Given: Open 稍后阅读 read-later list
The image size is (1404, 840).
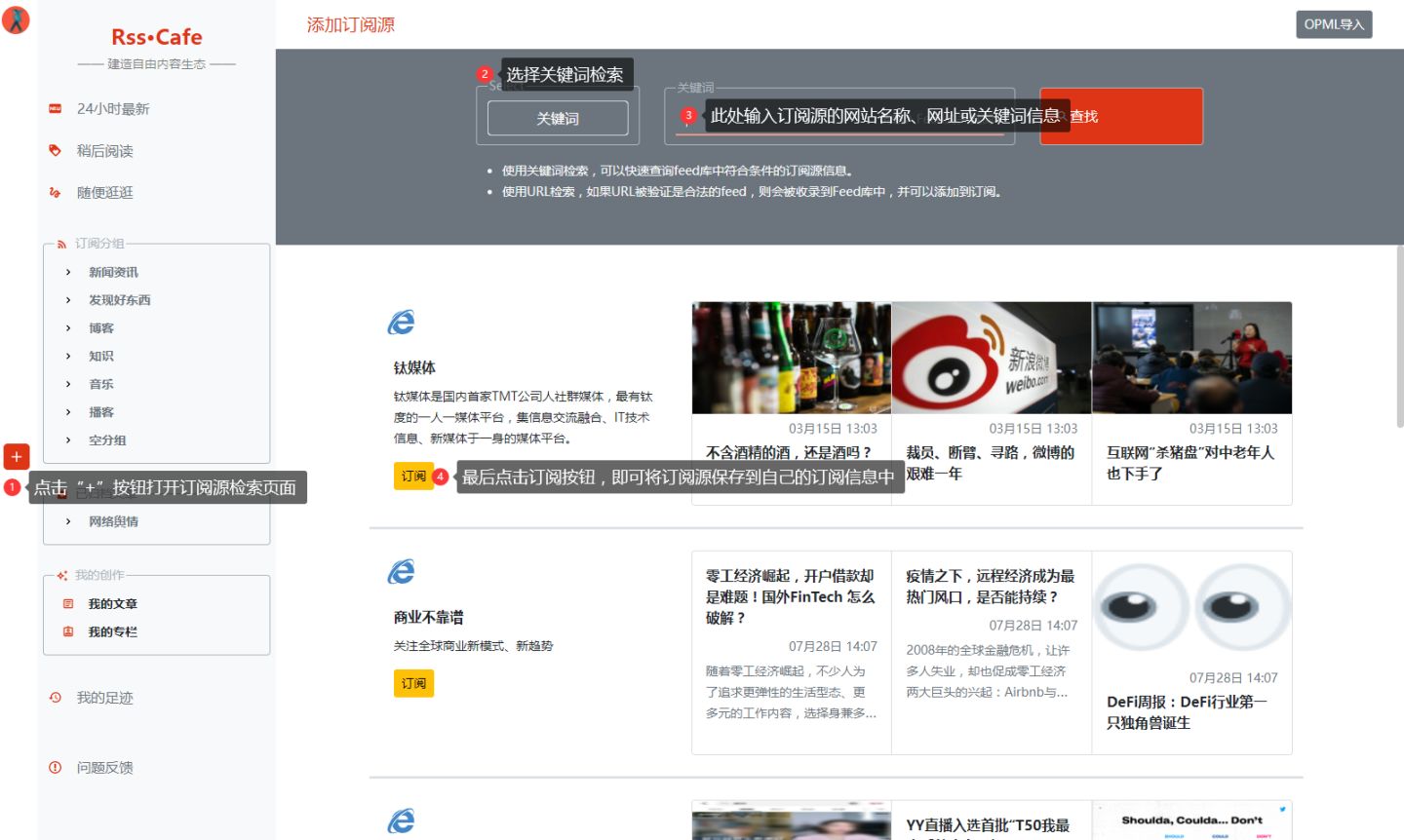Looking at the screenshot, I should [104, 151].
